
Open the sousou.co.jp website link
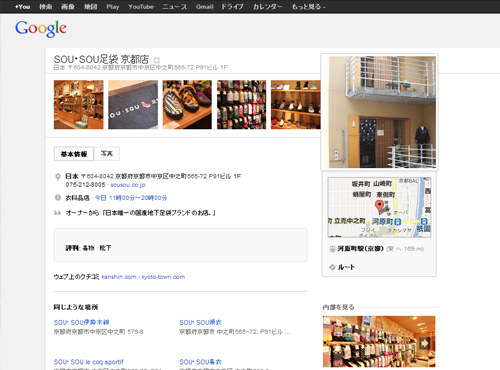click(x=128, y=185)
